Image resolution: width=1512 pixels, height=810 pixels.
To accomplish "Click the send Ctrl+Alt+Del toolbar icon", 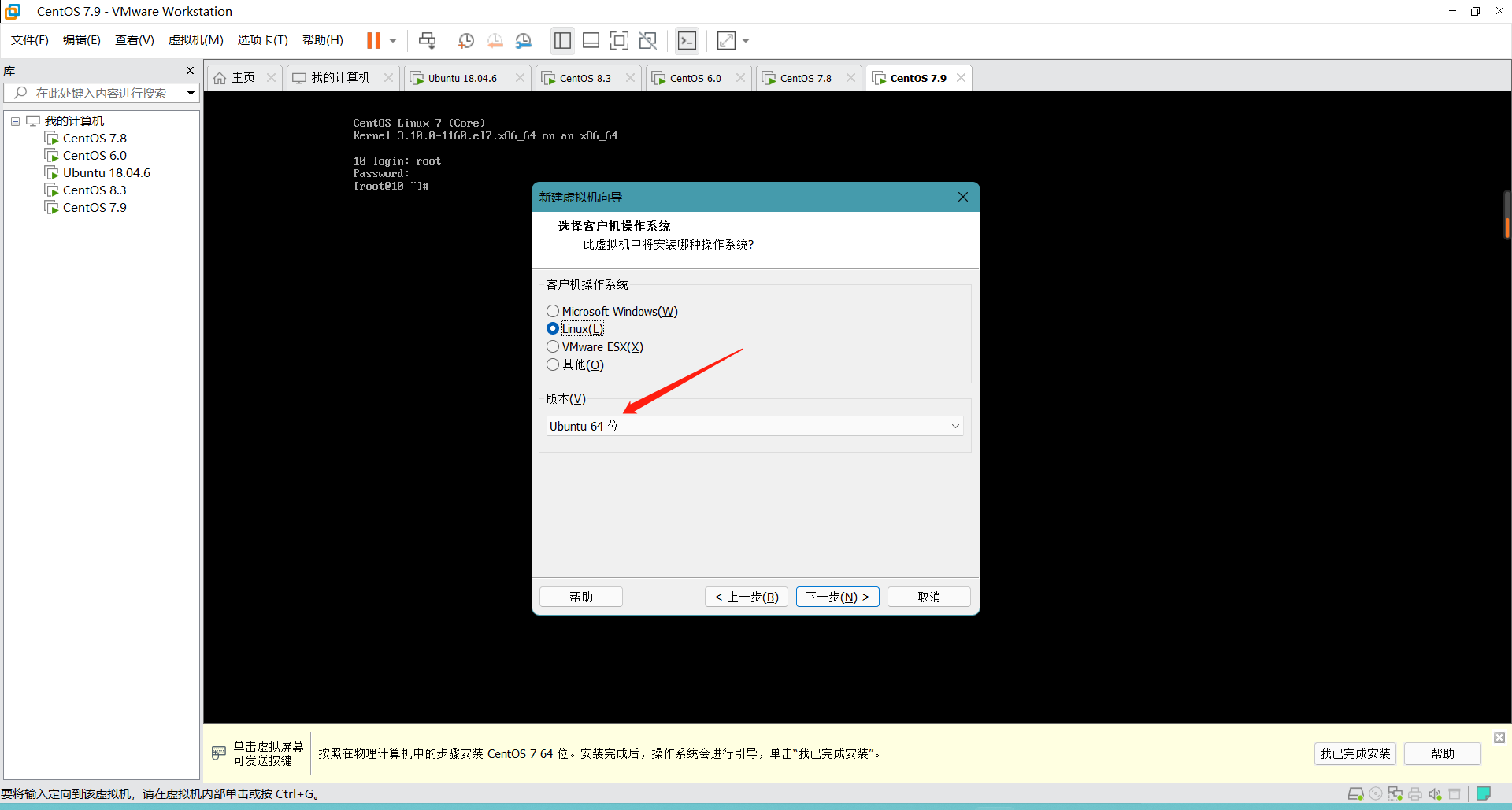I will point(427,40).
